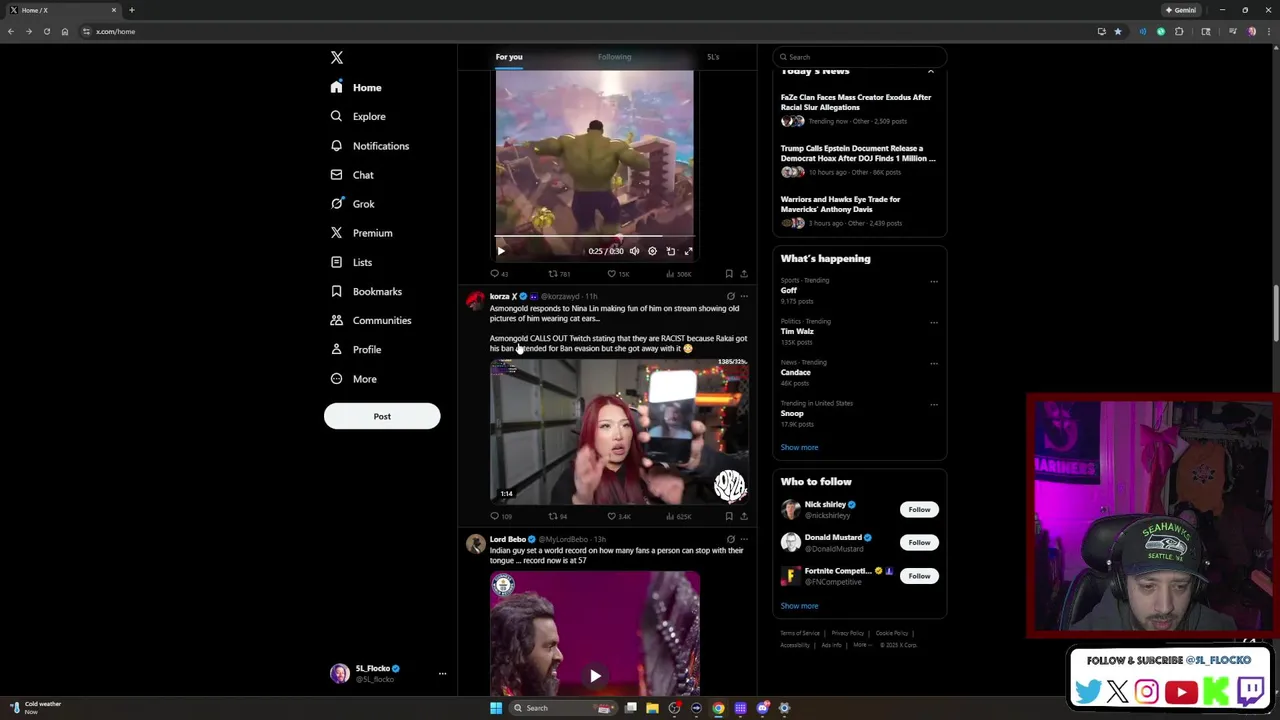
Task: Click the white Post button
Action: pos(382,416)
